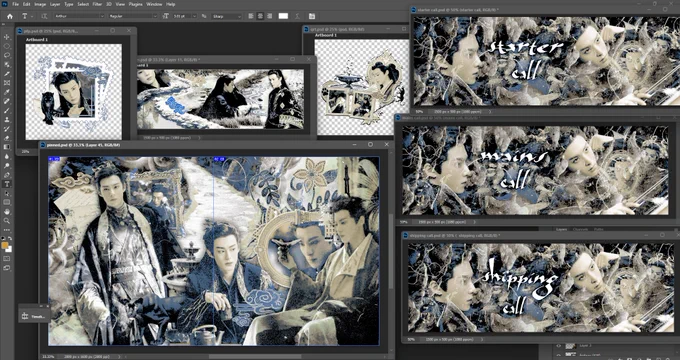Select the Clone Stamp tool
This screenshot has height=360, width=680.
[7, 120]
